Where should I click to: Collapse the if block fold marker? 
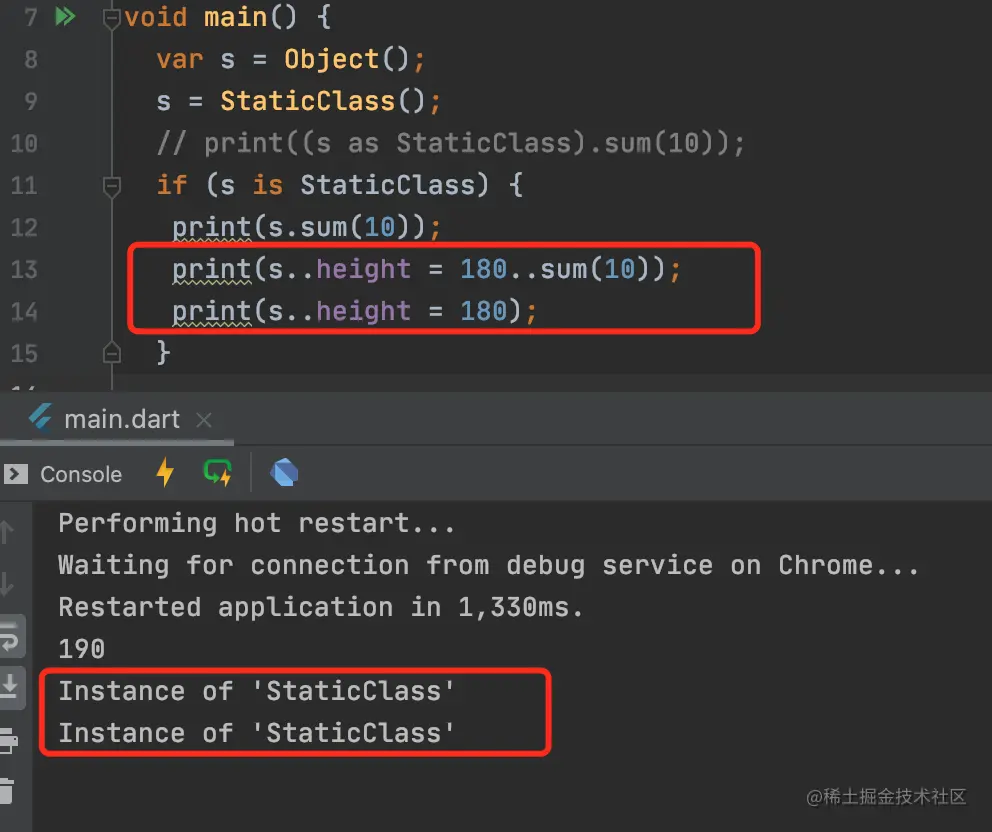click(x=111, y=187)
